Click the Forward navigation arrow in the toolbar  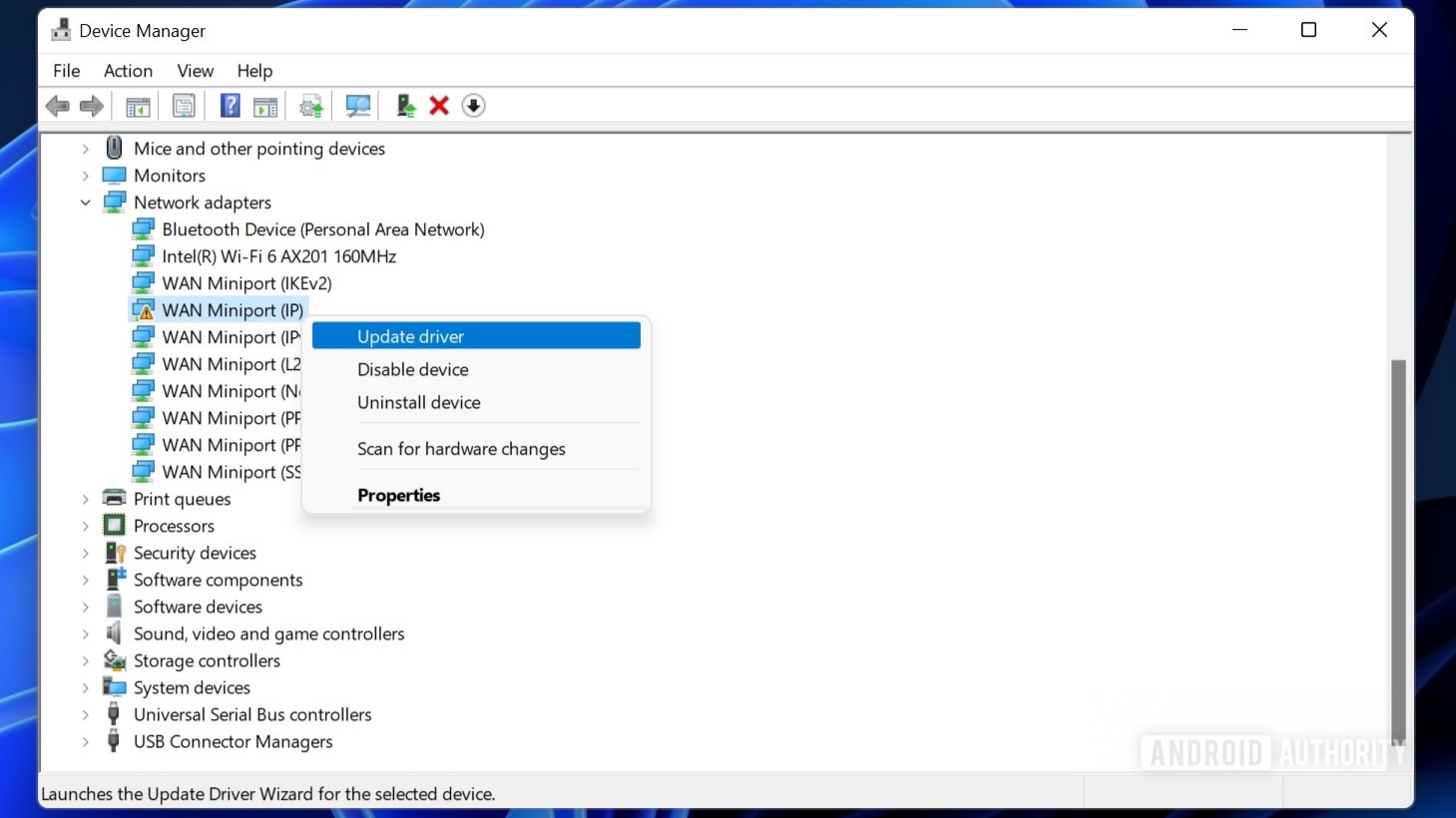click(91, 105)
